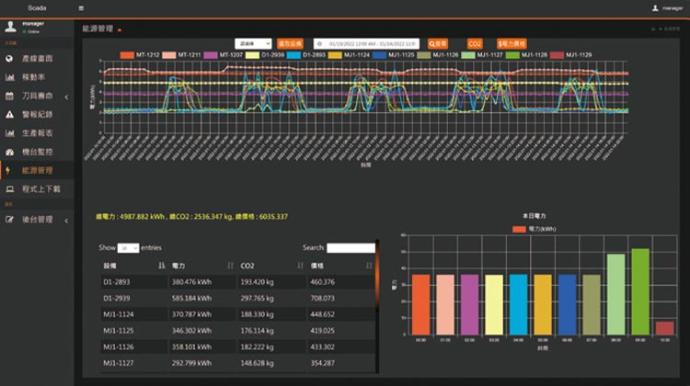Click the 電力(kWh) legend swatch above bar chart
The image size is (690, 386).
(x=519, y=229)
